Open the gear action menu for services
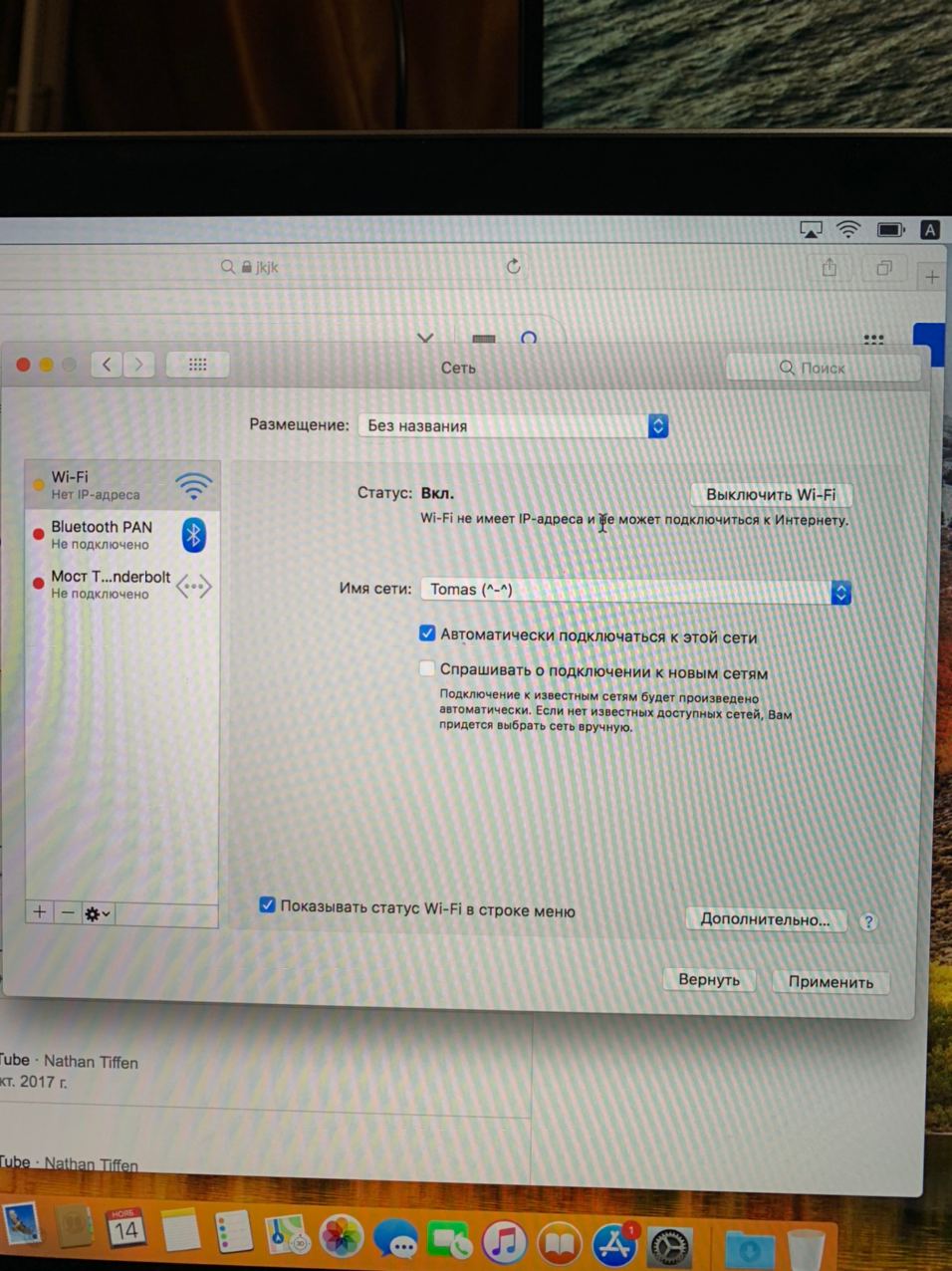This screenshot has width=952, height=1271. click(x=97, y=913)
